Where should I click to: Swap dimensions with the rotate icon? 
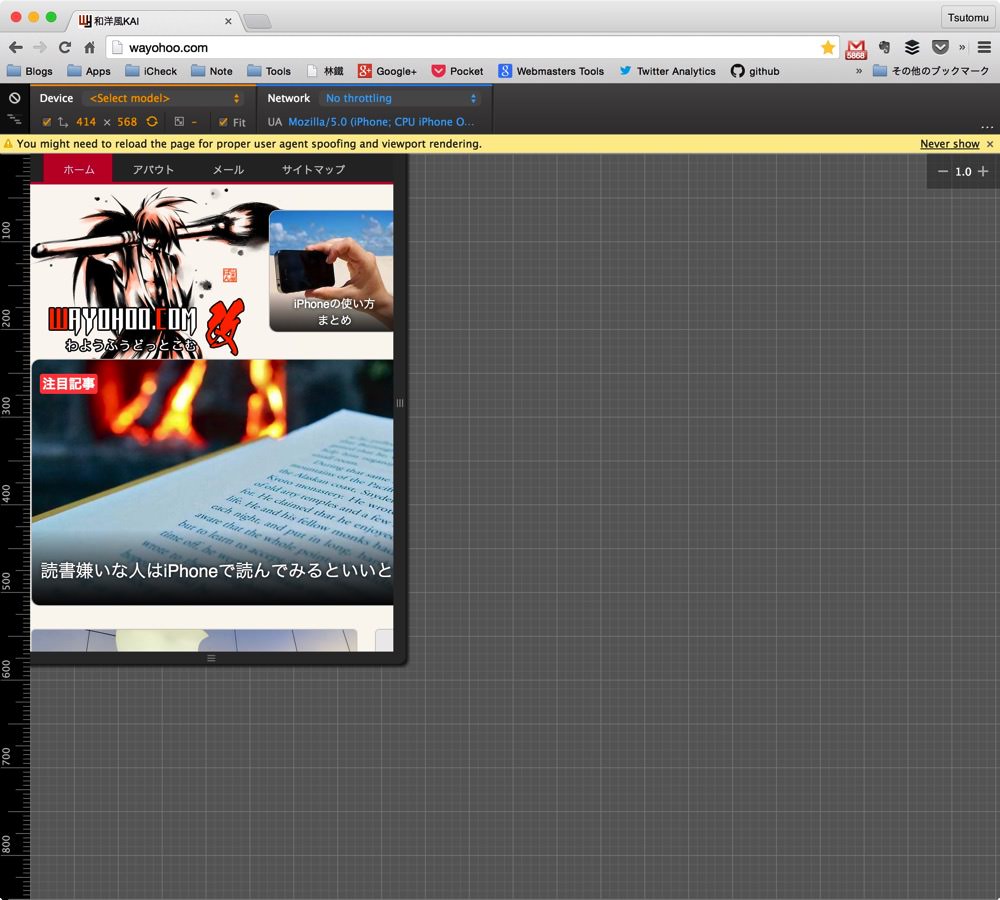point(152,121)
